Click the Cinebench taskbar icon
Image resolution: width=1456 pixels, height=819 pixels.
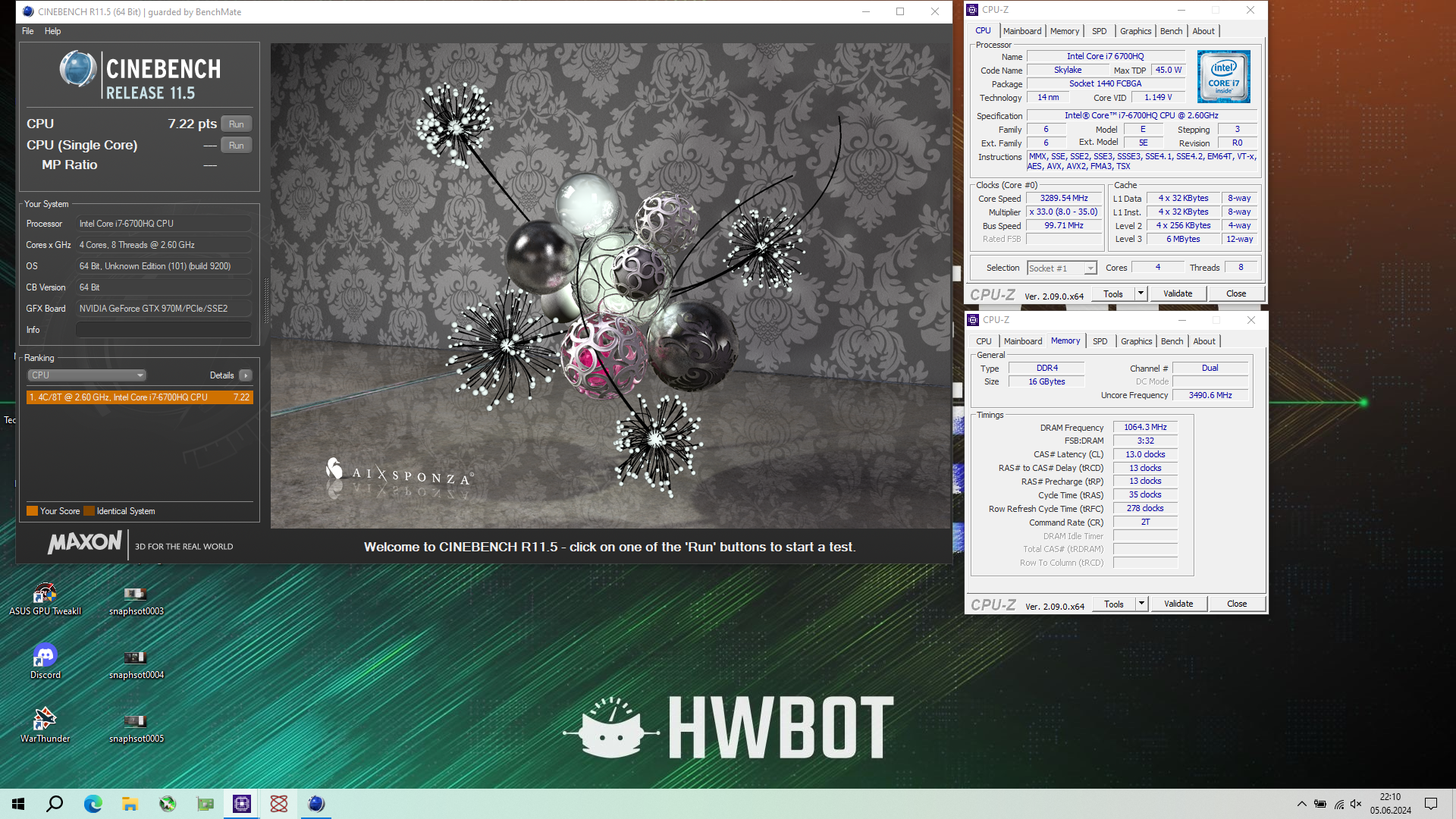pos(316,804)
